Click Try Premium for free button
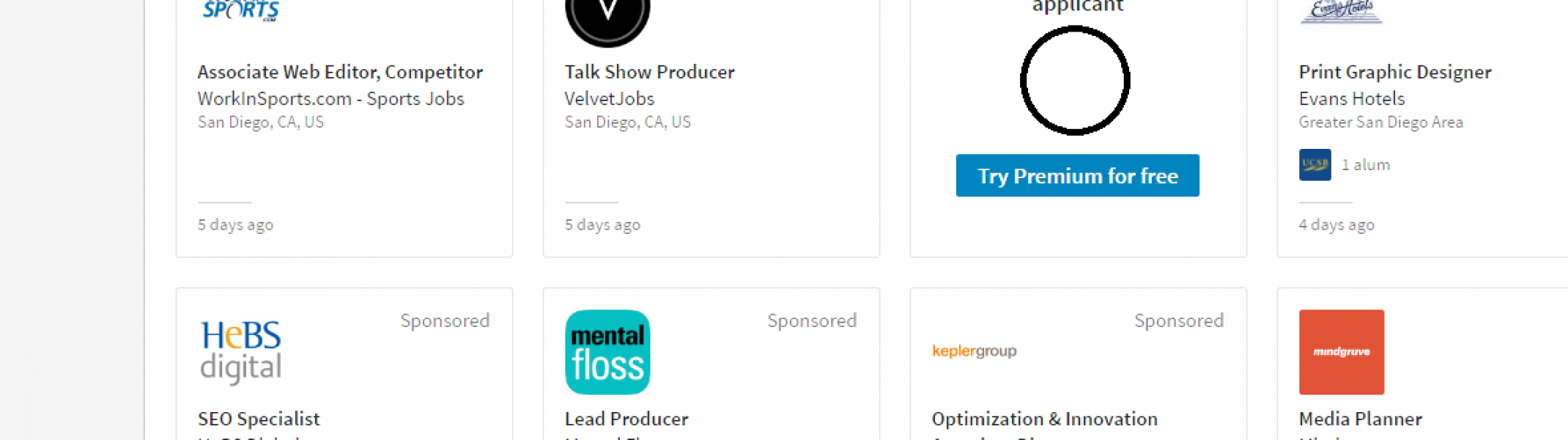The width and height of the screenshot is (1568, 440). 1078,175
